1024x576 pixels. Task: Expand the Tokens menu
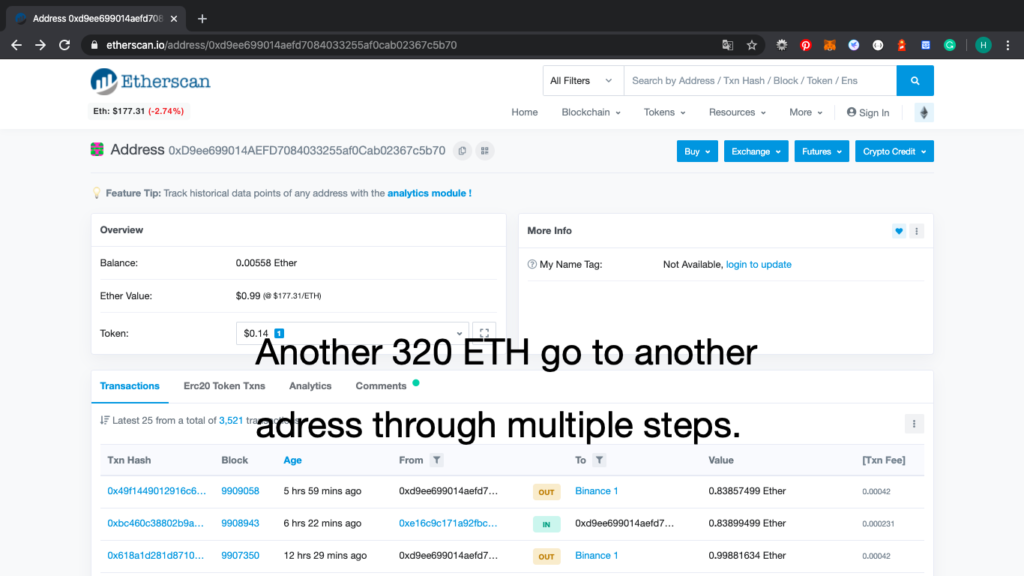pyautogui.click(x=664, y=112)
